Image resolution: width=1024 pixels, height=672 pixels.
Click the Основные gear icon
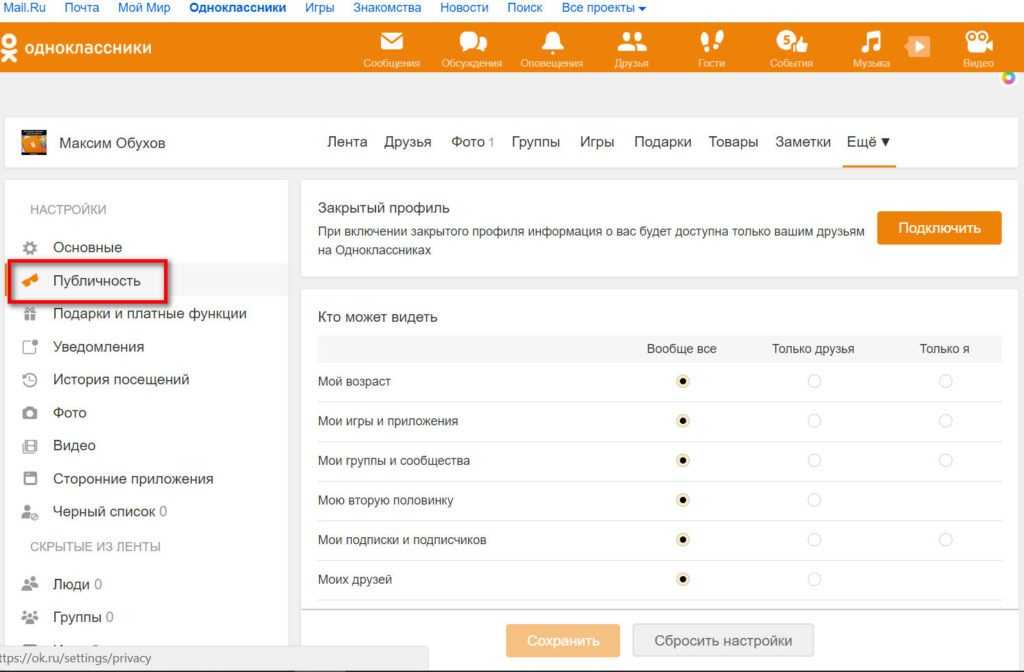(x=30, y=248)
